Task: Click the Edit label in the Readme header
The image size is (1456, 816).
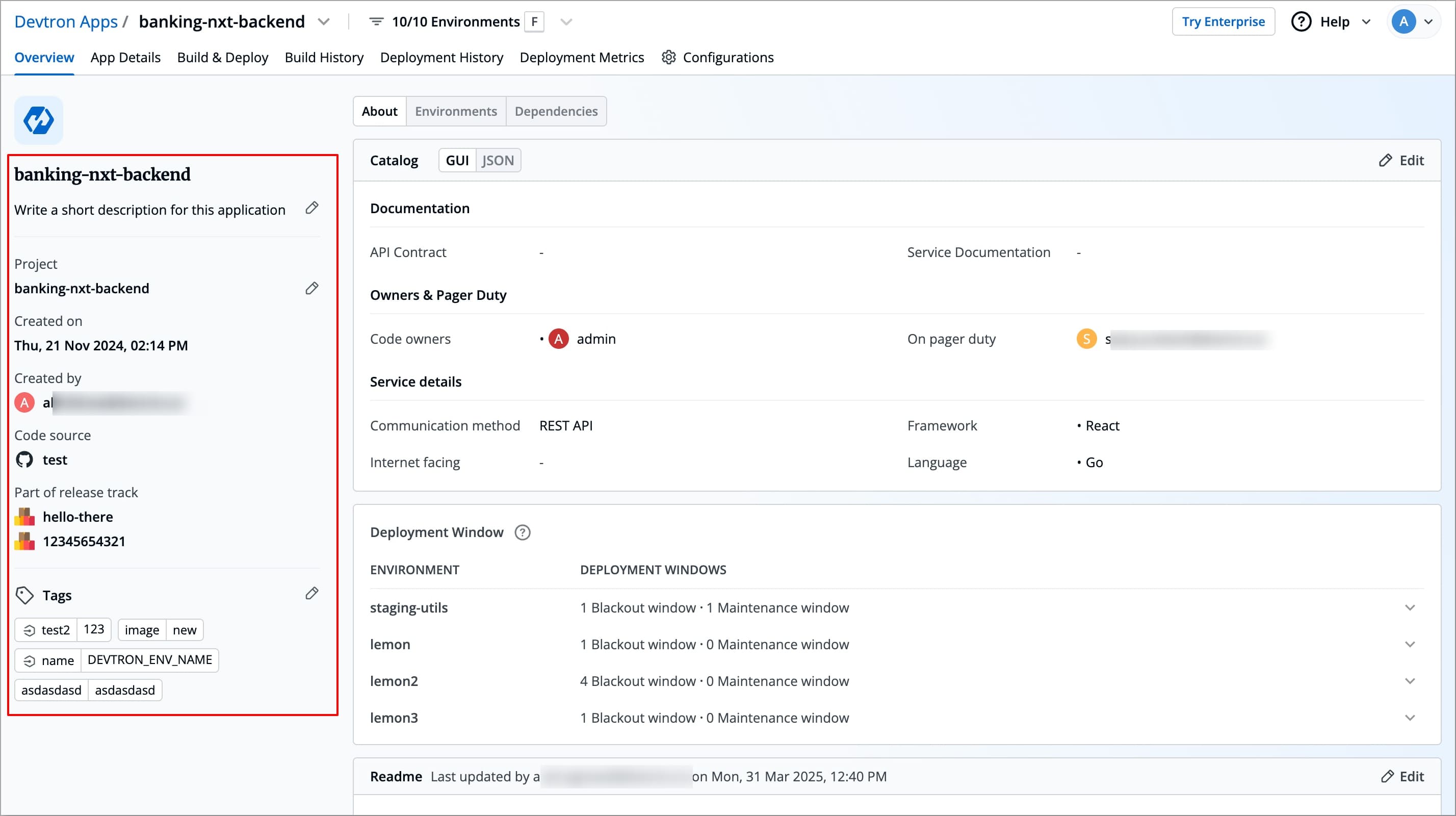Action: [1411, 776]
